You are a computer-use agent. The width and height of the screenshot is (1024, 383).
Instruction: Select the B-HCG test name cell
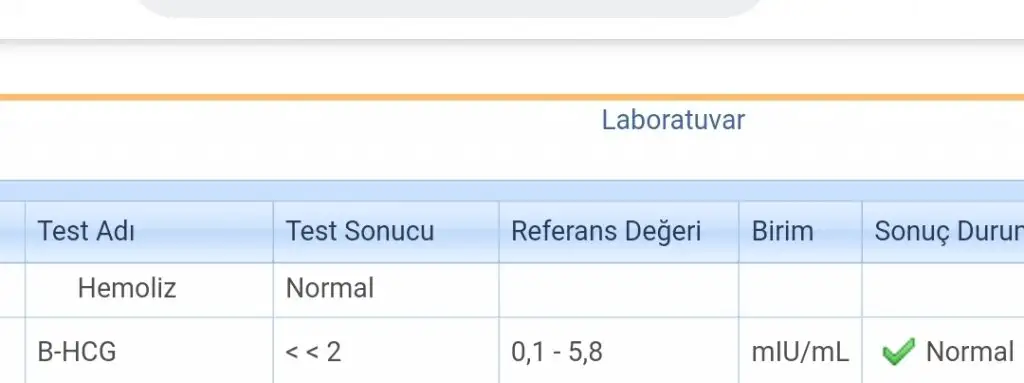coord(150,351)
